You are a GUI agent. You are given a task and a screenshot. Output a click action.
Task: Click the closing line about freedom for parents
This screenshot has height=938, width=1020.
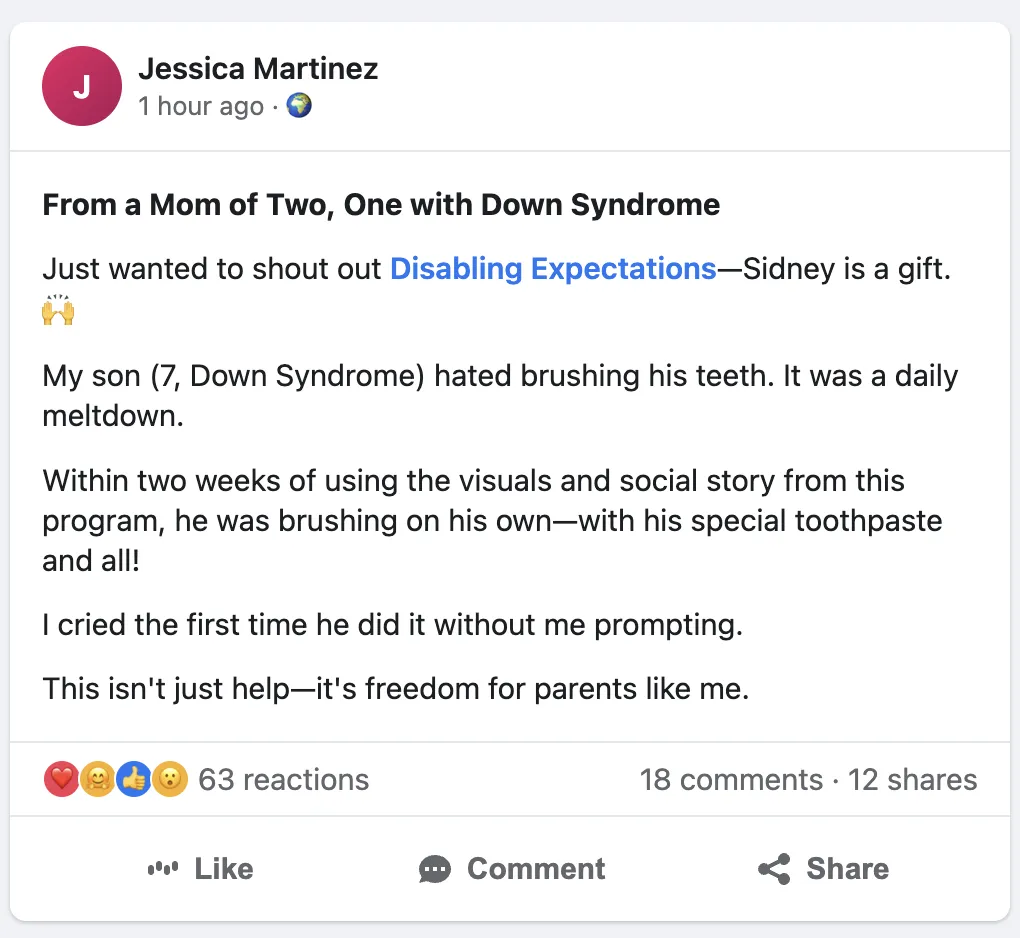pos(395,689)
